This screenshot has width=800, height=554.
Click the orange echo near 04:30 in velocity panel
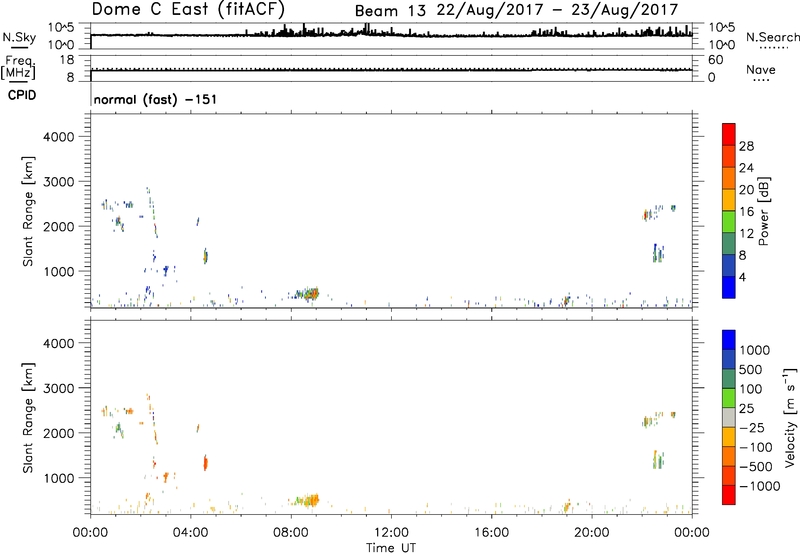click(206, 463)
